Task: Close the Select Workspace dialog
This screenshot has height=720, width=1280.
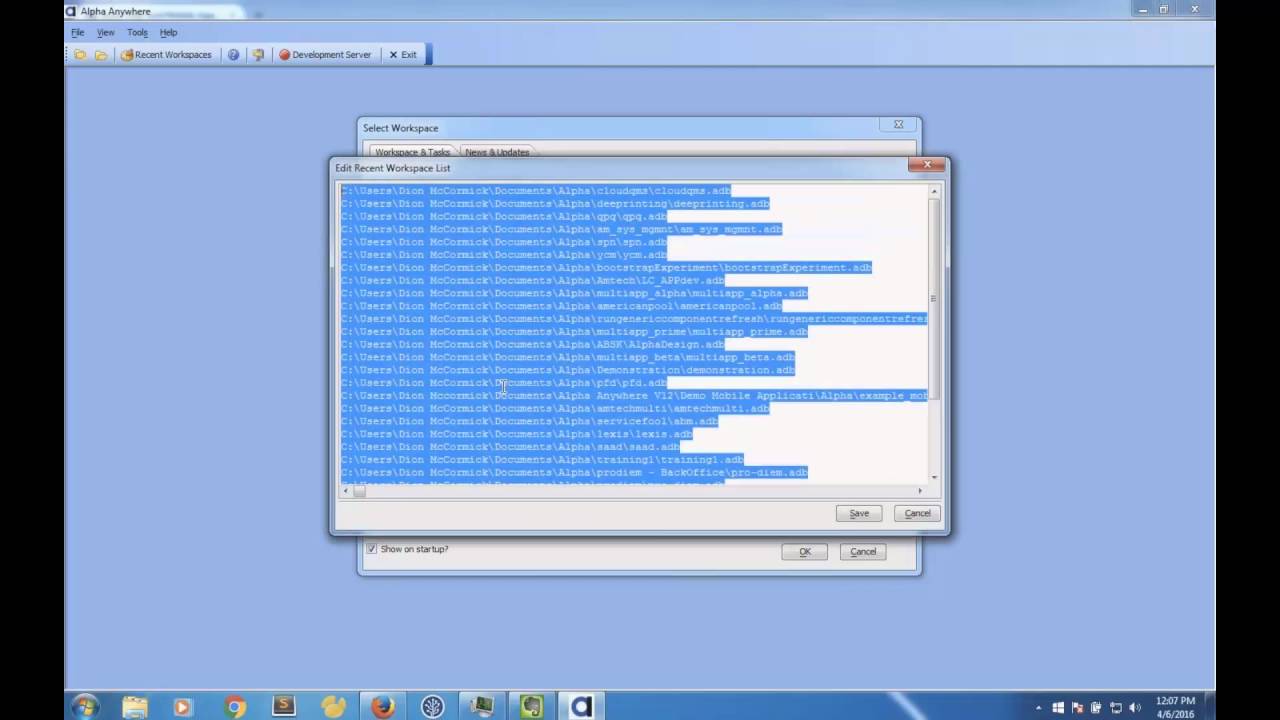Action: (898, 125)
